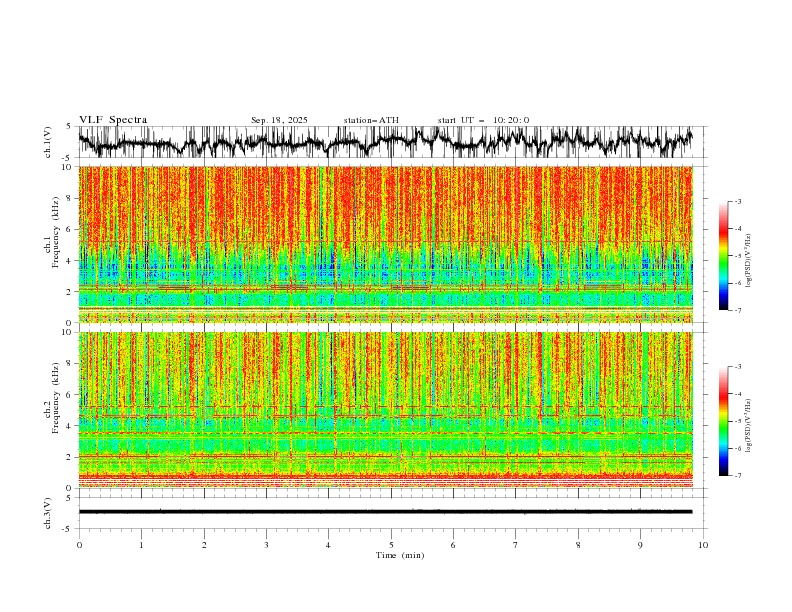Click the "station=ATH" label
The width and height of the screenshot is (792, 612).
[371, 120]
